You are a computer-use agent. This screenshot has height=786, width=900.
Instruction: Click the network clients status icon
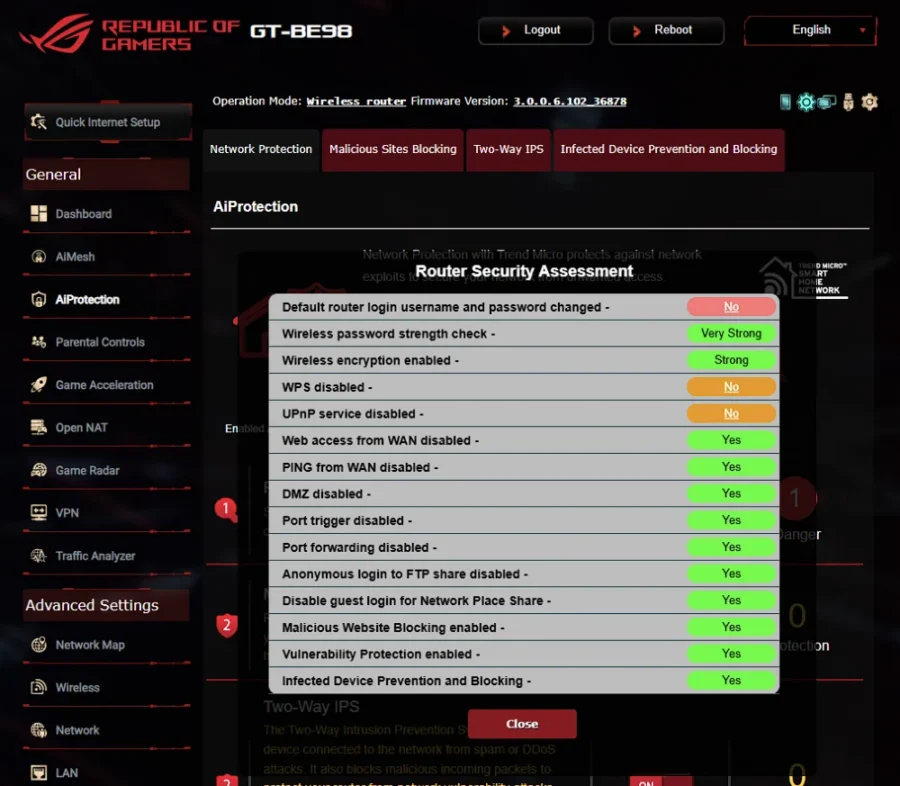[x=827, y=102]
